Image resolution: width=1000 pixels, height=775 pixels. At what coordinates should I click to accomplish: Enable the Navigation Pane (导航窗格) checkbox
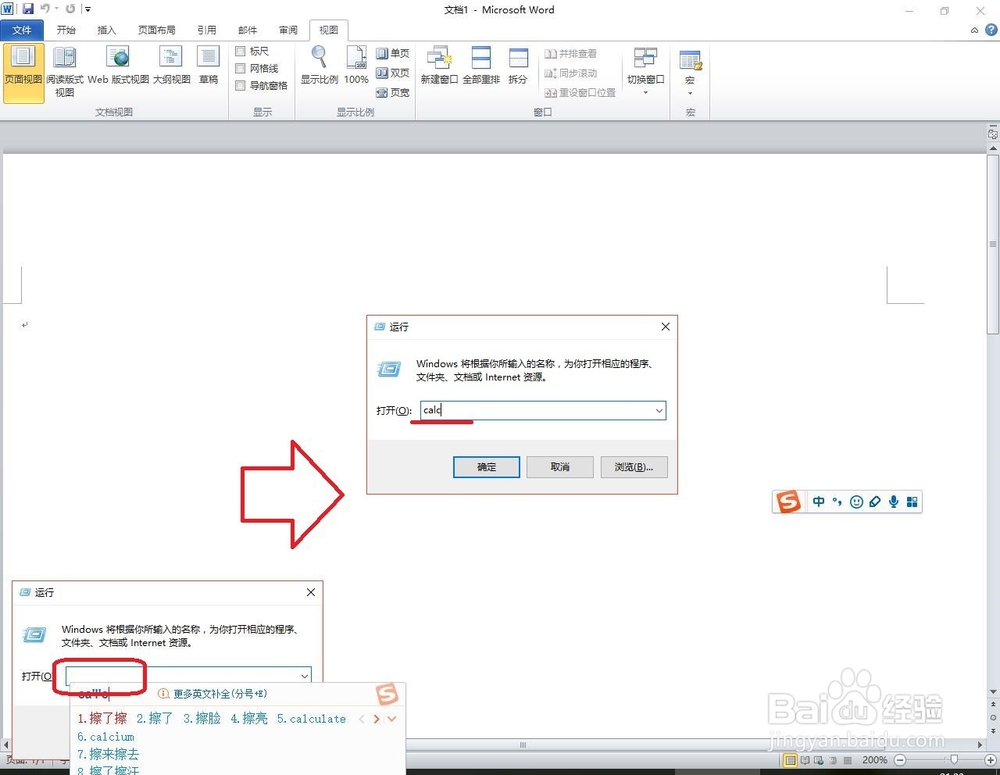240,85
